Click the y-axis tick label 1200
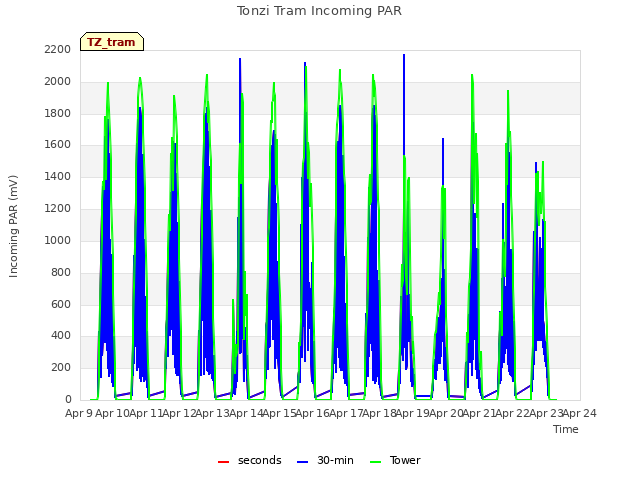This screenshot has width=640, height=480. coord(58,208)
